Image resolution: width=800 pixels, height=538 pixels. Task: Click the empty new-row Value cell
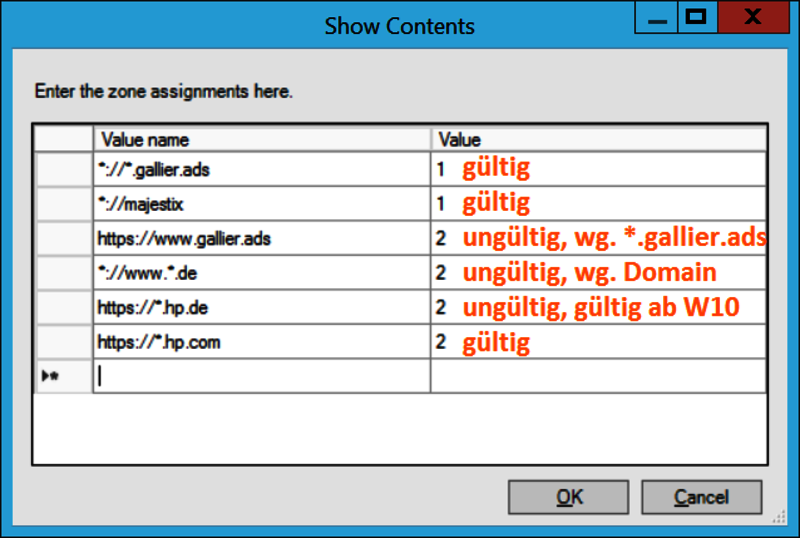pos(598,376)
